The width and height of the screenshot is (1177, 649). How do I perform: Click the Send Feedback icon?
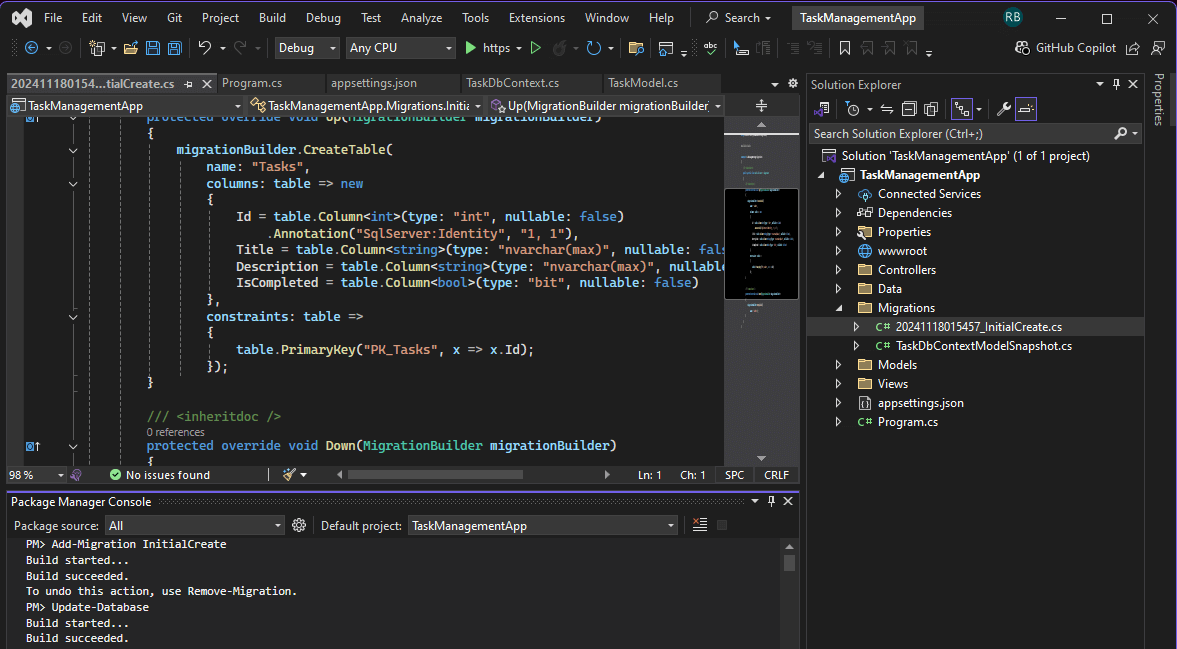1158,47
